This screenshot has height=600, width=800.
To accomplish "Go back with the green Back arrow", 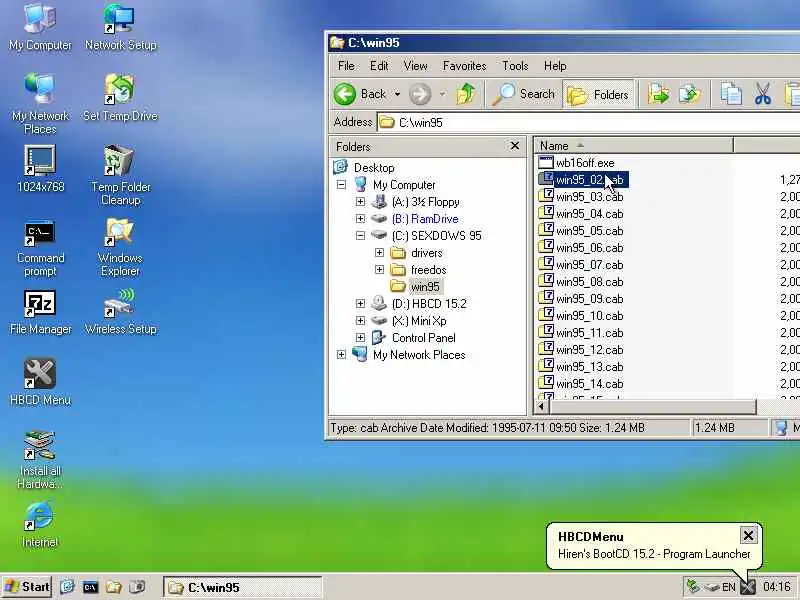I will [x=345, y=94].
